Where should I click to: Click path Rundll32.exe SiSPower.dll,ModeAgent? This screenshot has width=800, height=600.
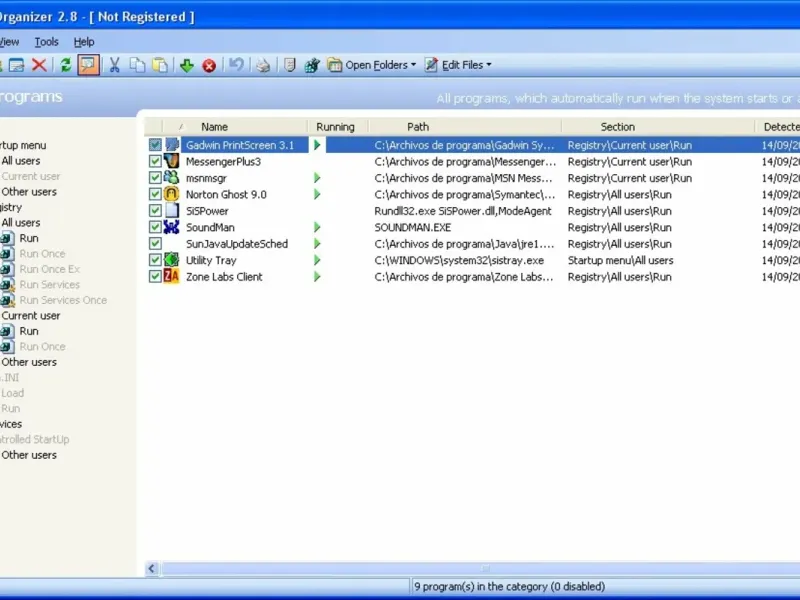[x=463, y=211]
